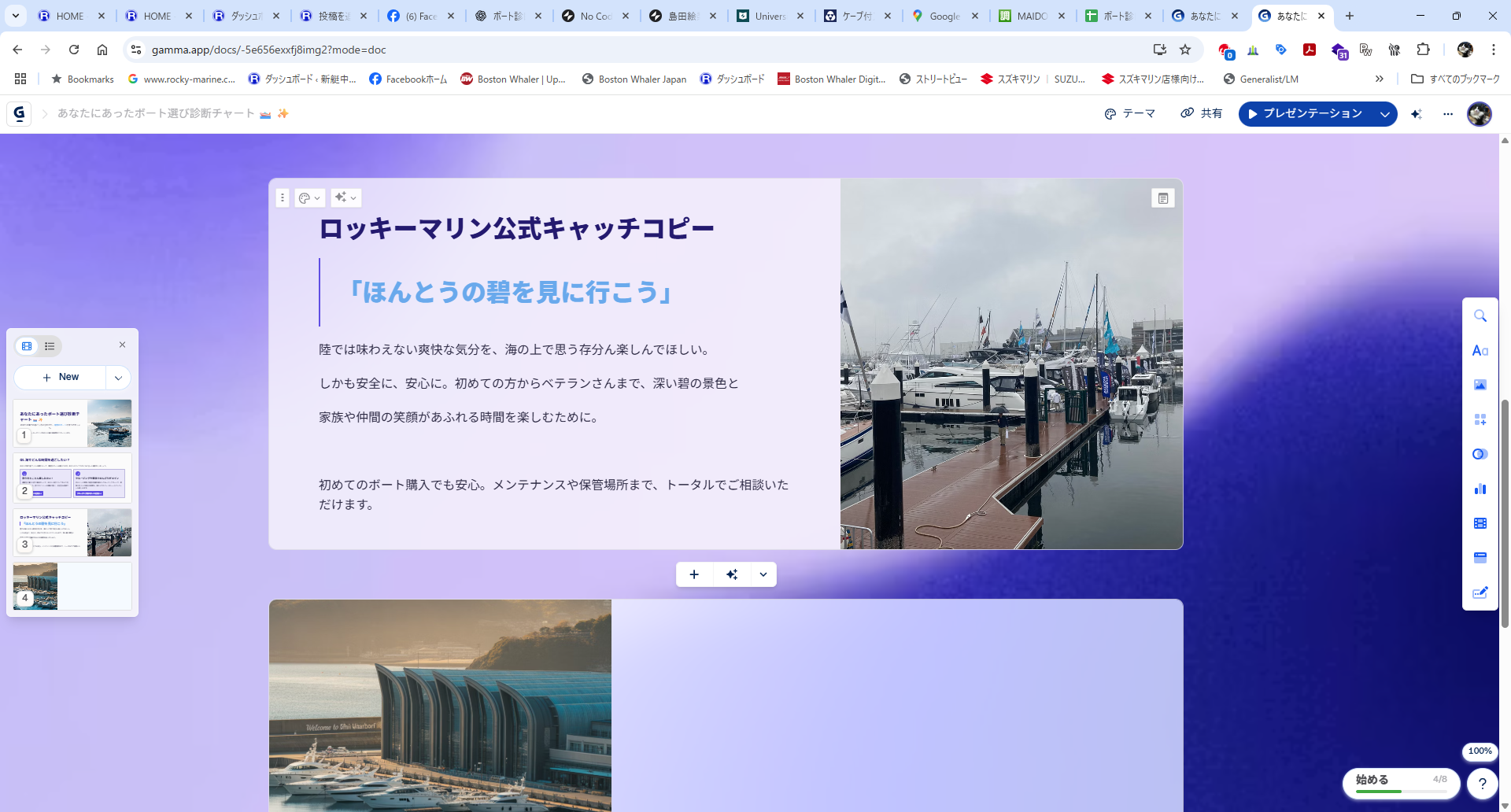Switch to the No Code tab
The height and width of the screenshot is (812, 1511).
coord(597,16)
